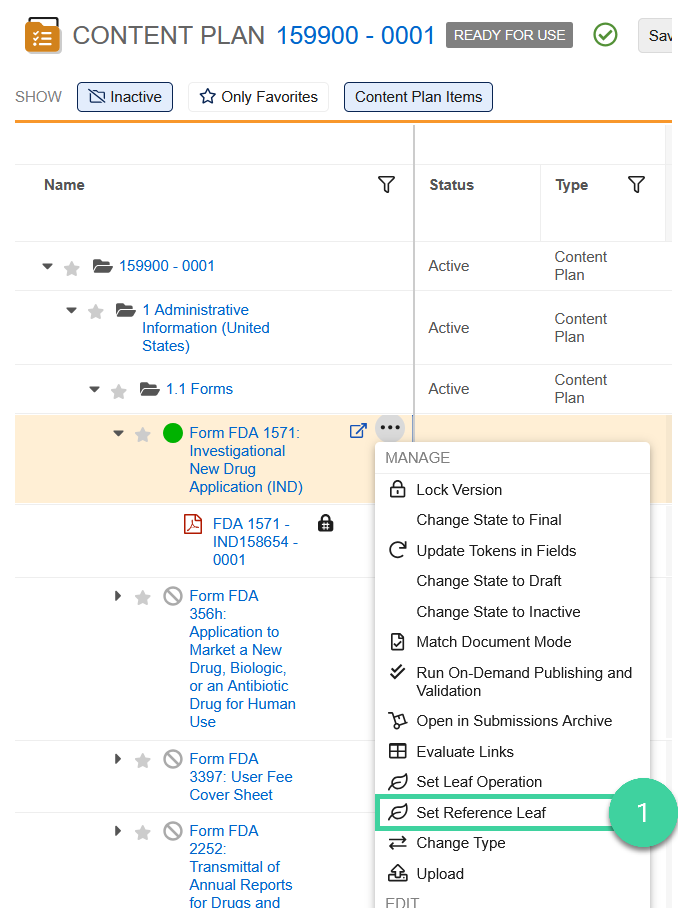This screenshot has height=908, width=678.
Task: Click the READY FOR USE status label
Action: (x=509, y=34)
